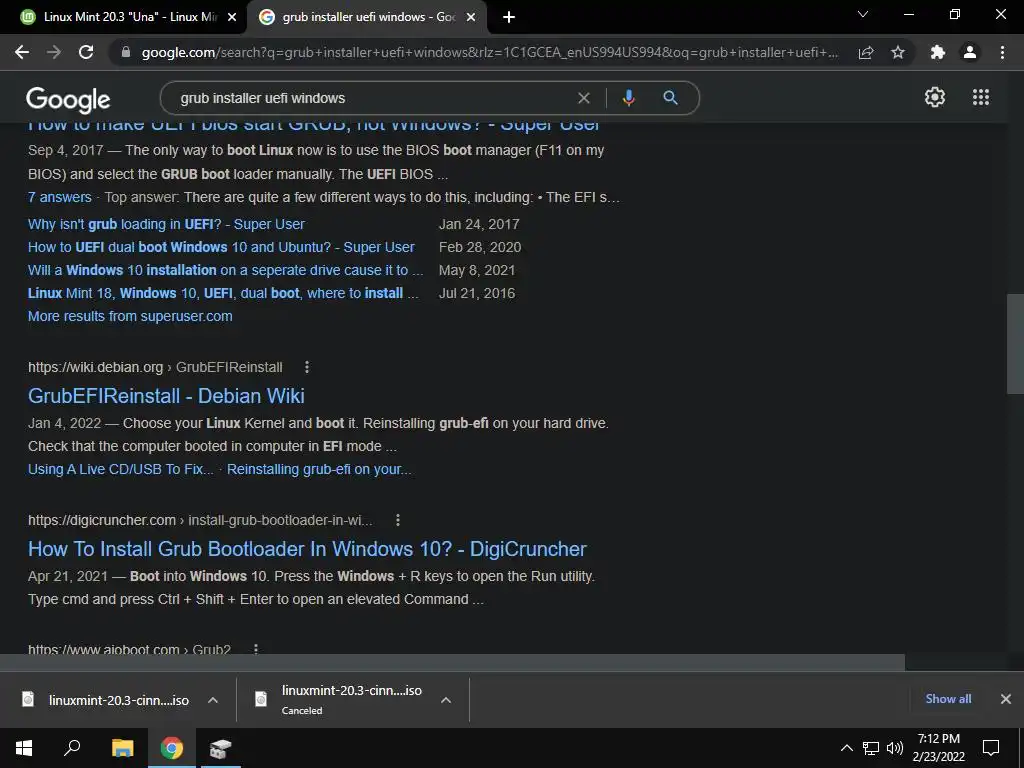The height and width of the screenshot is (768, 1024).
Task: Open Google quick settings gear
Action: pyautogui.click(x=935, y=97)
